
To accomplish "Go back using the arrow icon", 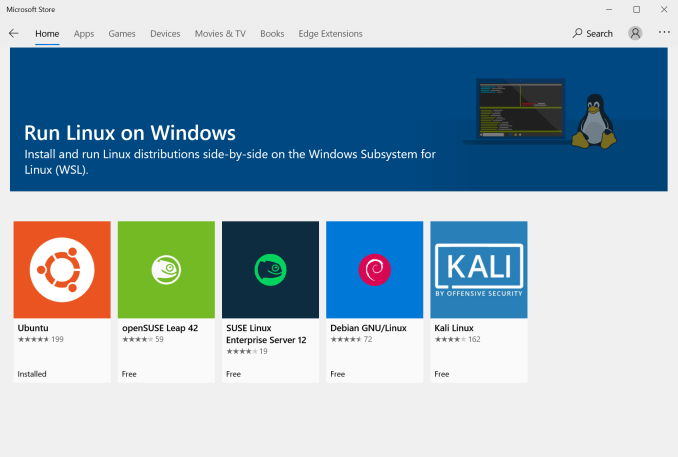I will point(14,33).
